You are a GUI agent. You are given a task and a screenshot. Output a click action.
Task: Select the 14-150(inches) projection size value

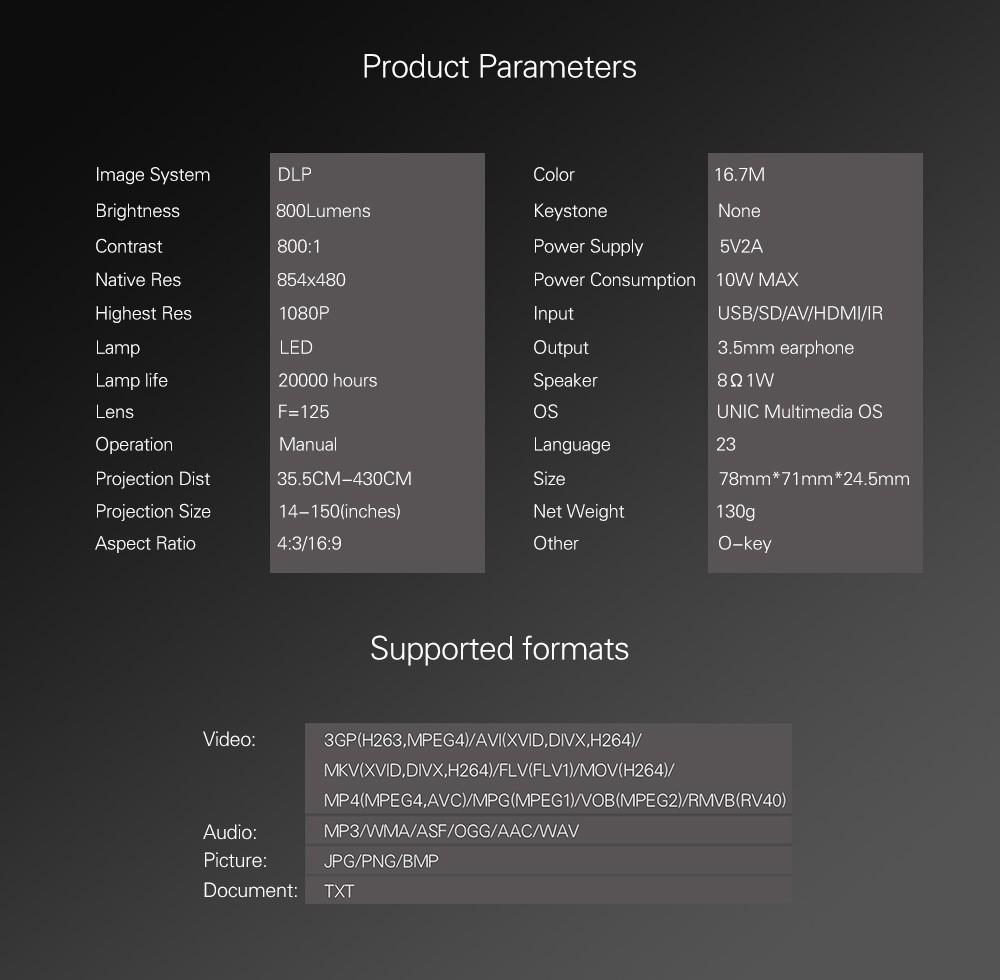[x=339, y=512]
